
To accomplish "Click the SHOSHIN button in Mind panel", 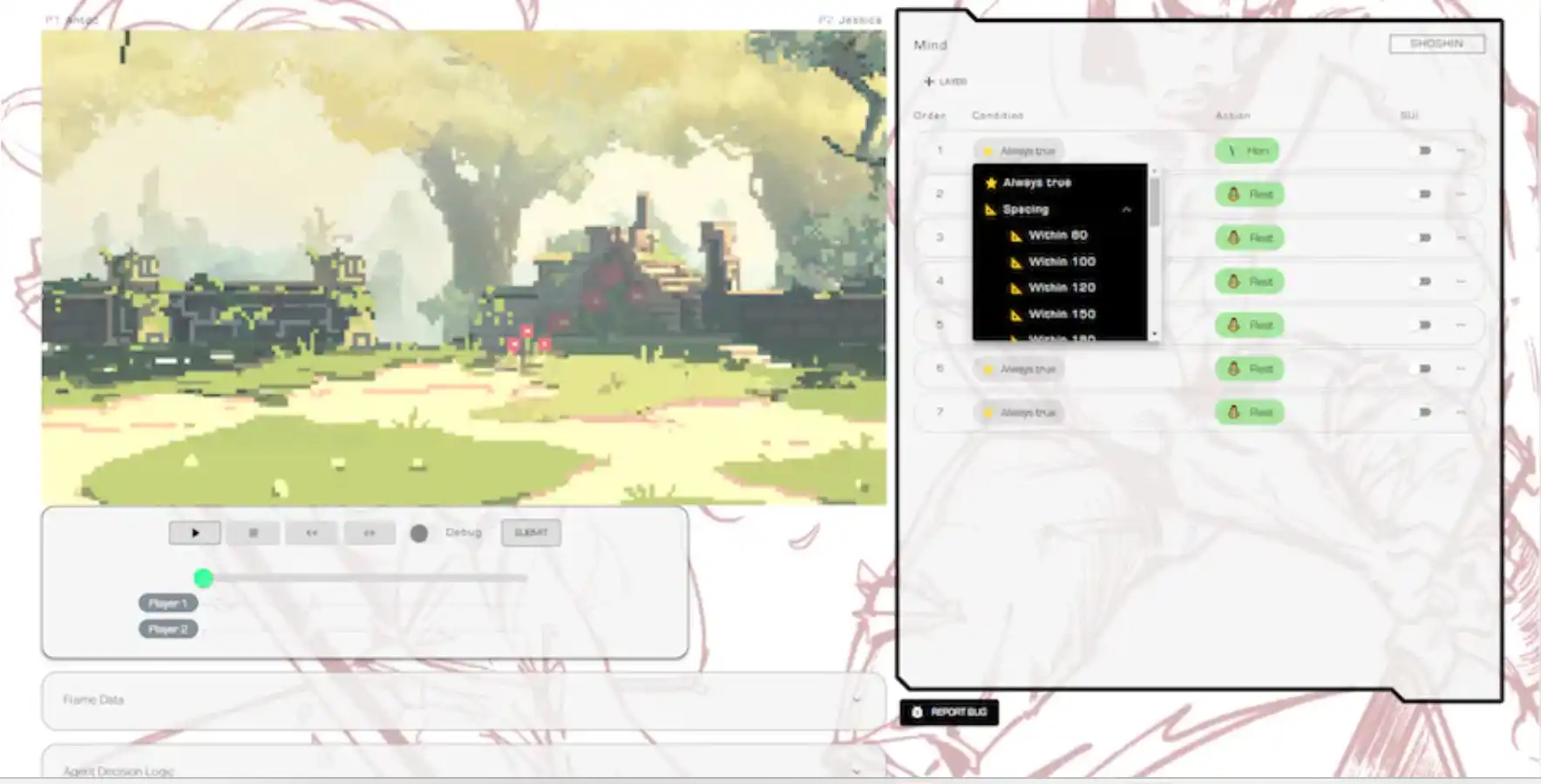I will coord(1436,44).
